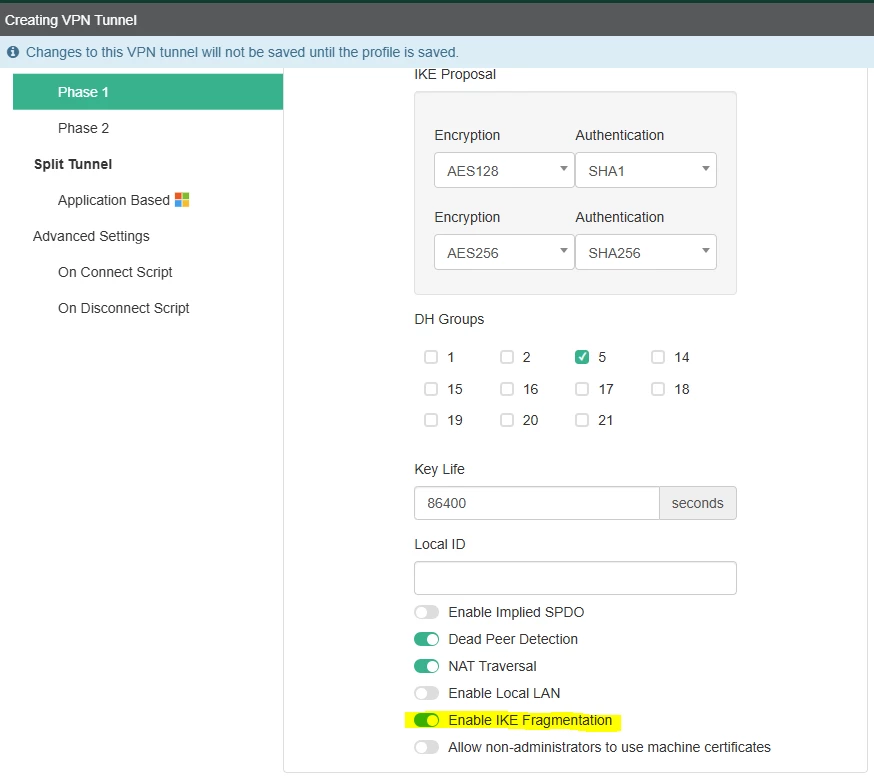Toggle Allow non-administrators to use machine certificates

click(426, 747)
